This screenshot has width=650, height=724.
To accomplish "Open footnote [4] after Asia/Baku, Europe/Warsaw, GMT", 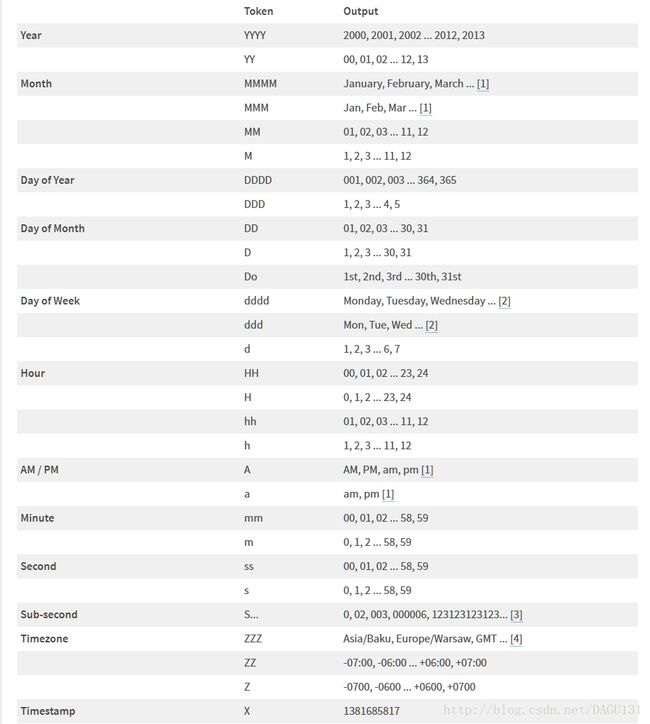I will tap(516, 639).
